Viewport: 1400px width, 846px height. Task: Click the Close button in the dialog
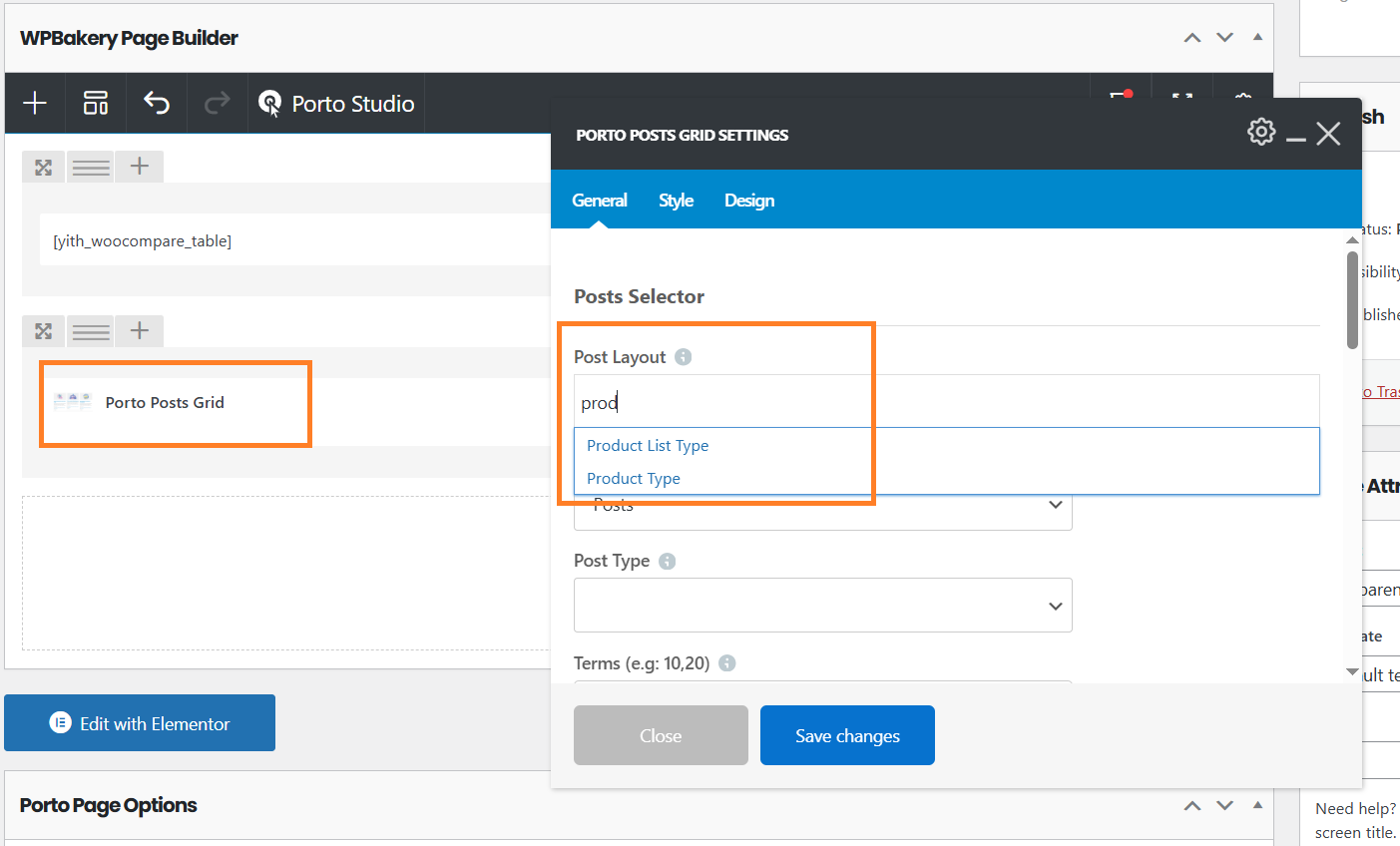pyautogui.click(x=661, y=735)
